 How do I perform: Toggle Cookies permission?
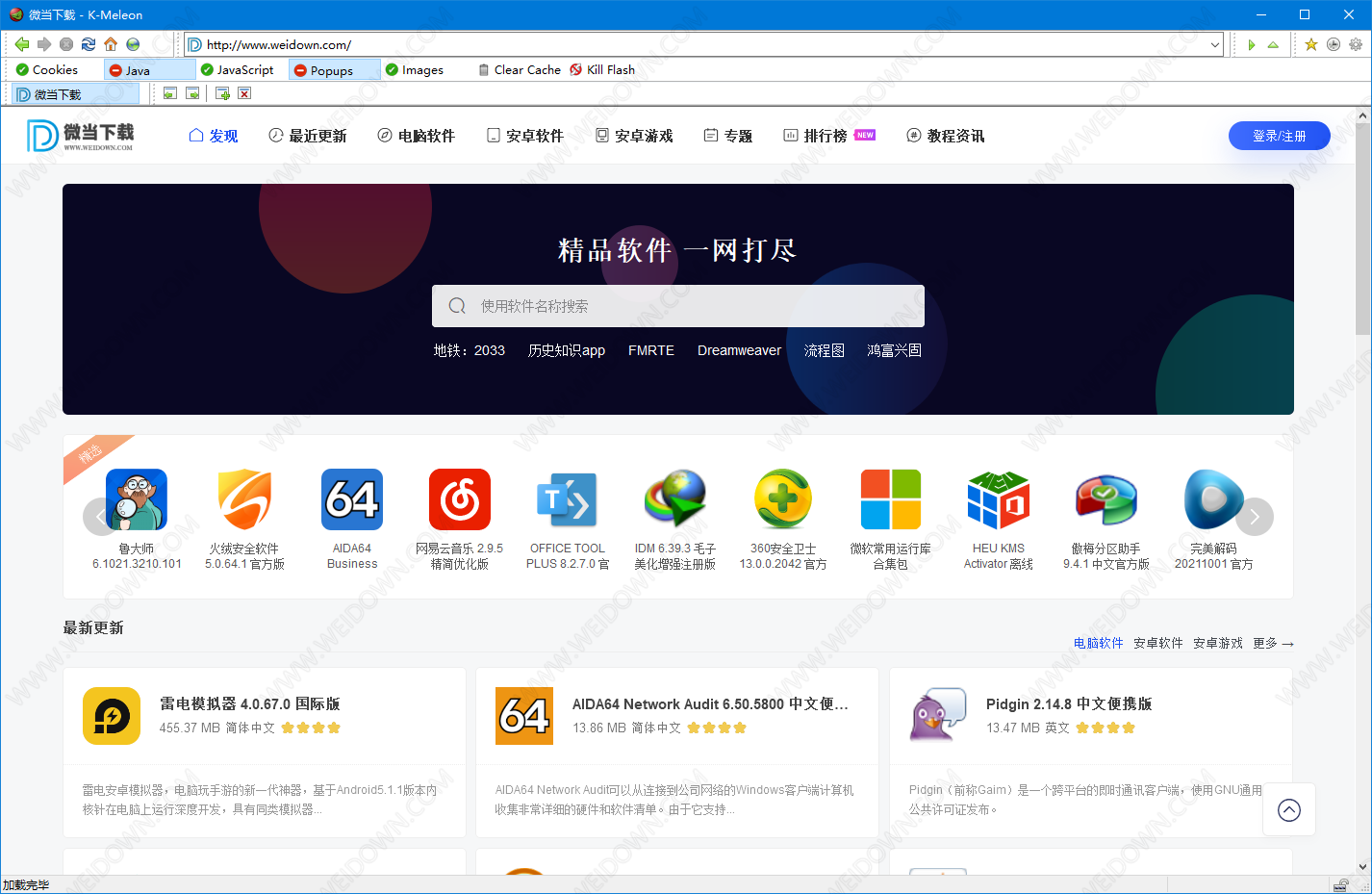pyautogui.click(x=47, y=70)
